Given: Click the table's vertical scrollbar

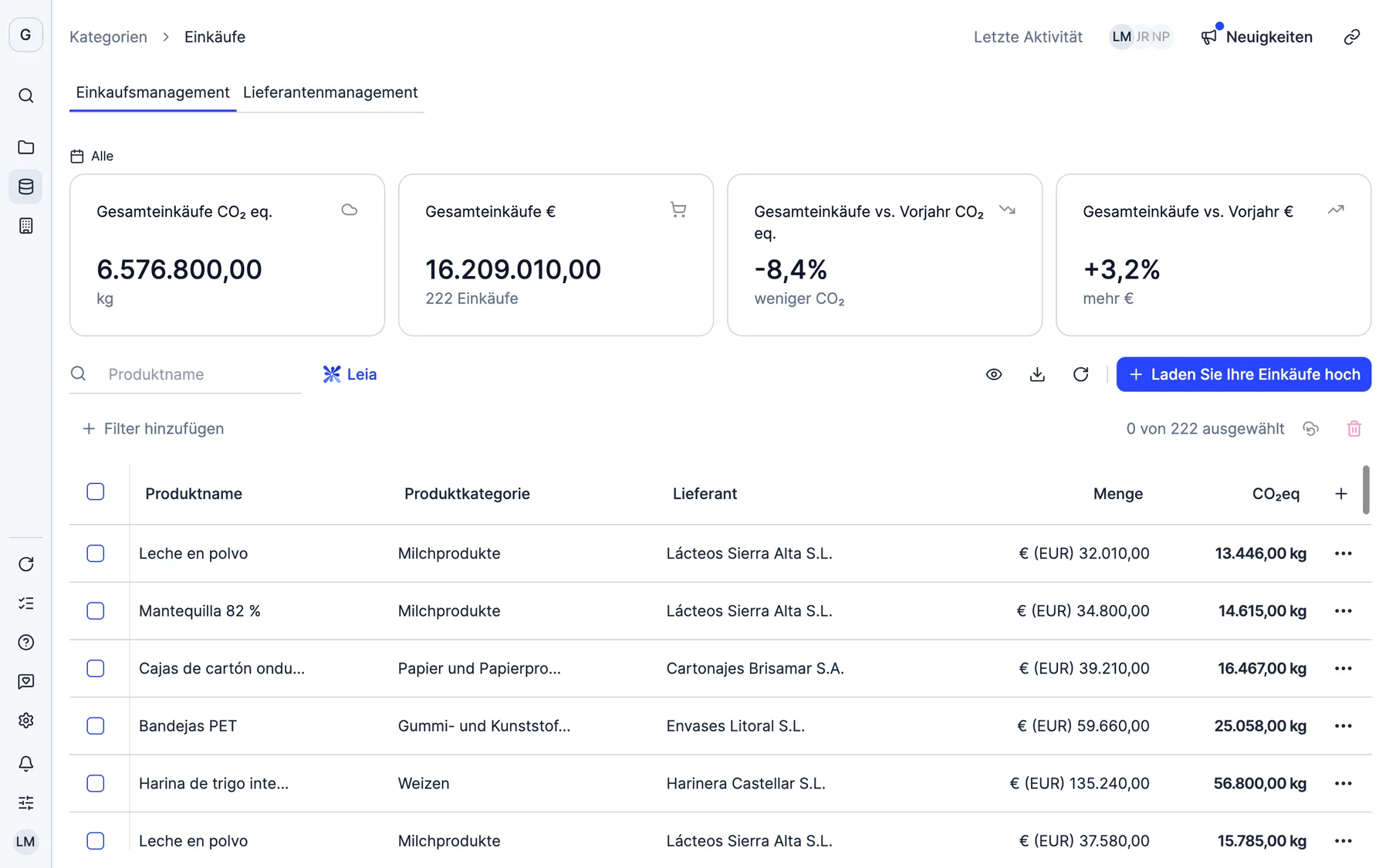Looking at the screenshot, I should click(1366, 490).
